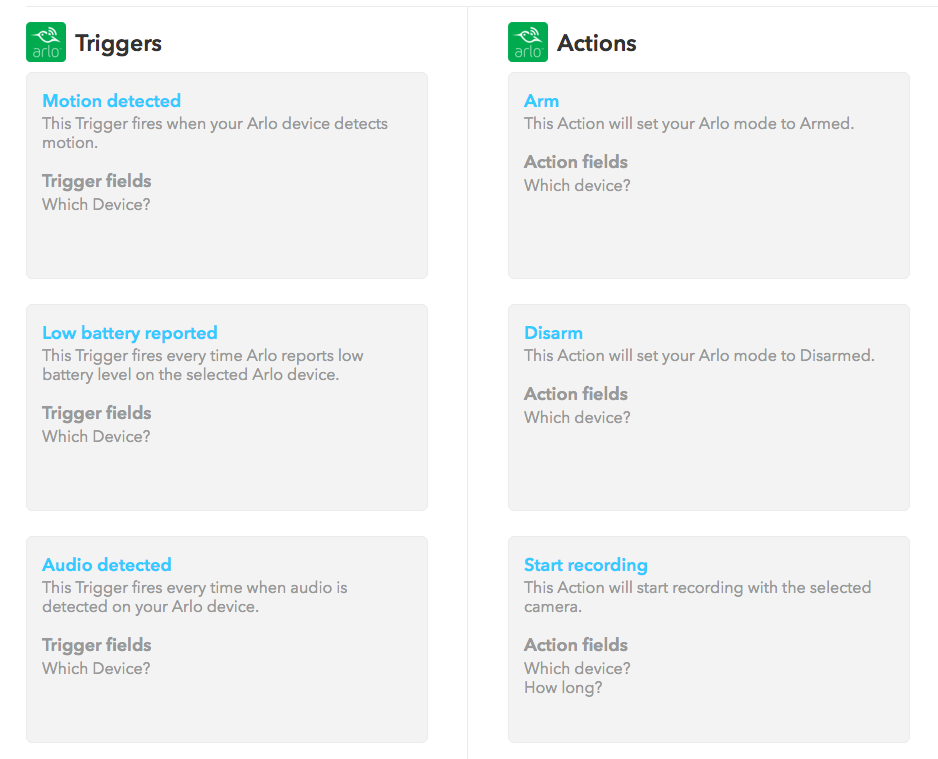Click the Arlo icon beside Actions
938x759 pixels.
click(x=528, y=42)
